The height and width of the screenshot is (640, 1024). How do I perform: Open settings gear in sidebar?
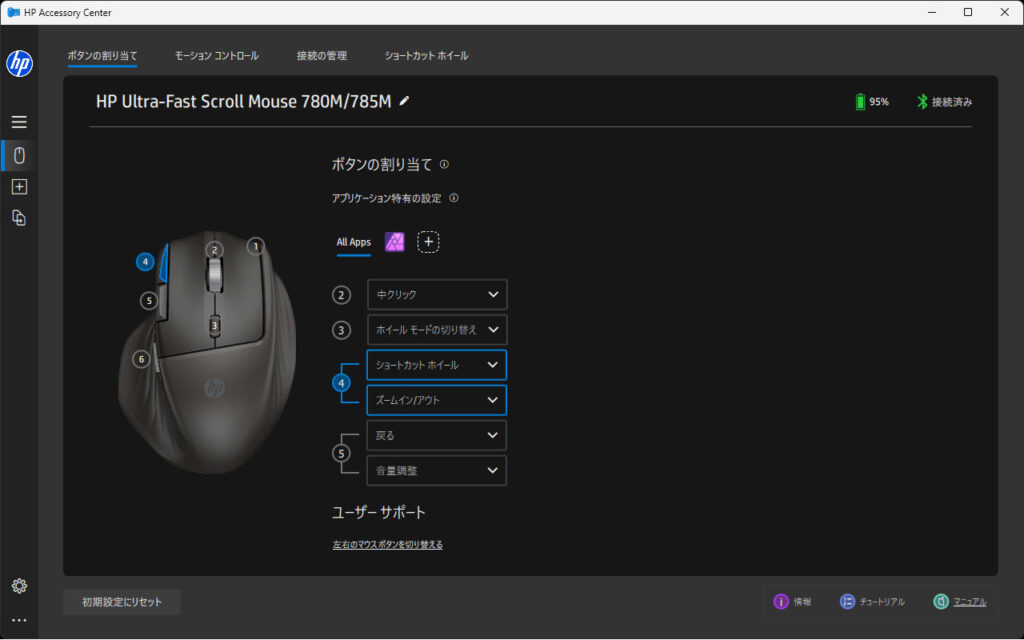point(19,586)
